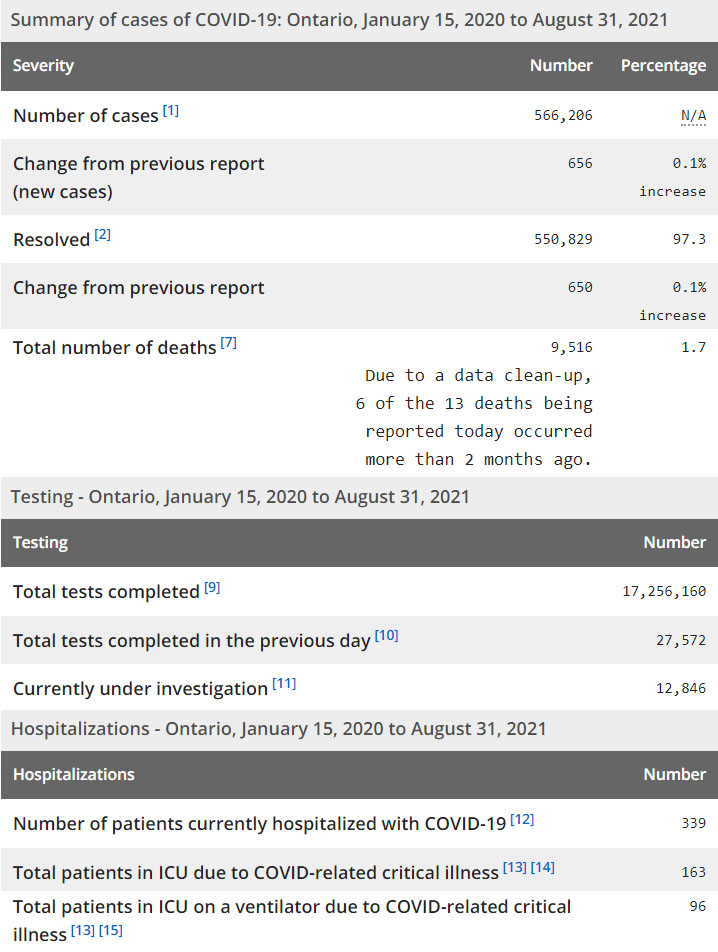Open footnote 13 in the ICU ventilator row
The height and width of the screenshot is (952, 718).
pos(83,931)
